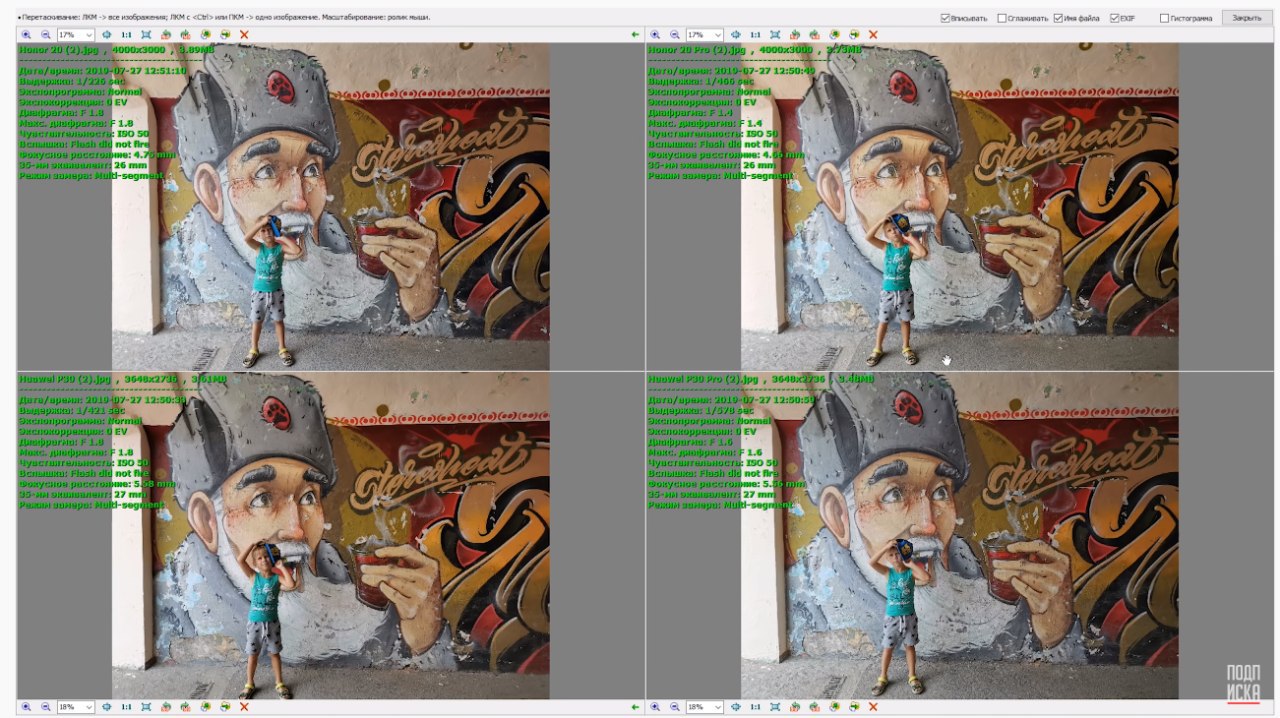The width and height of the screenshot is (1280, 718).
Task: Open the 17% zoom dropdown in Honor 20 Pro pane
Action: (x=718, y=34)
